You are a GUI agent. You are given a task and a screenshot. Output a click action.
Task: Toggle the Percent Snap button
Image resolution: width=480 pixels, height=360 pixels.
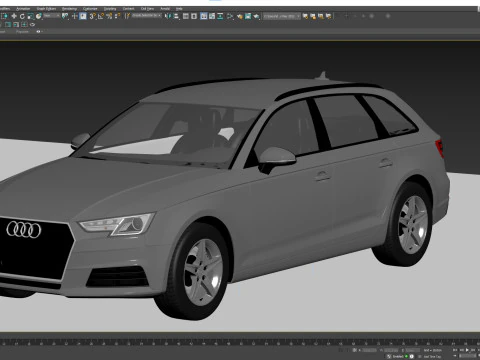point(109,16)
